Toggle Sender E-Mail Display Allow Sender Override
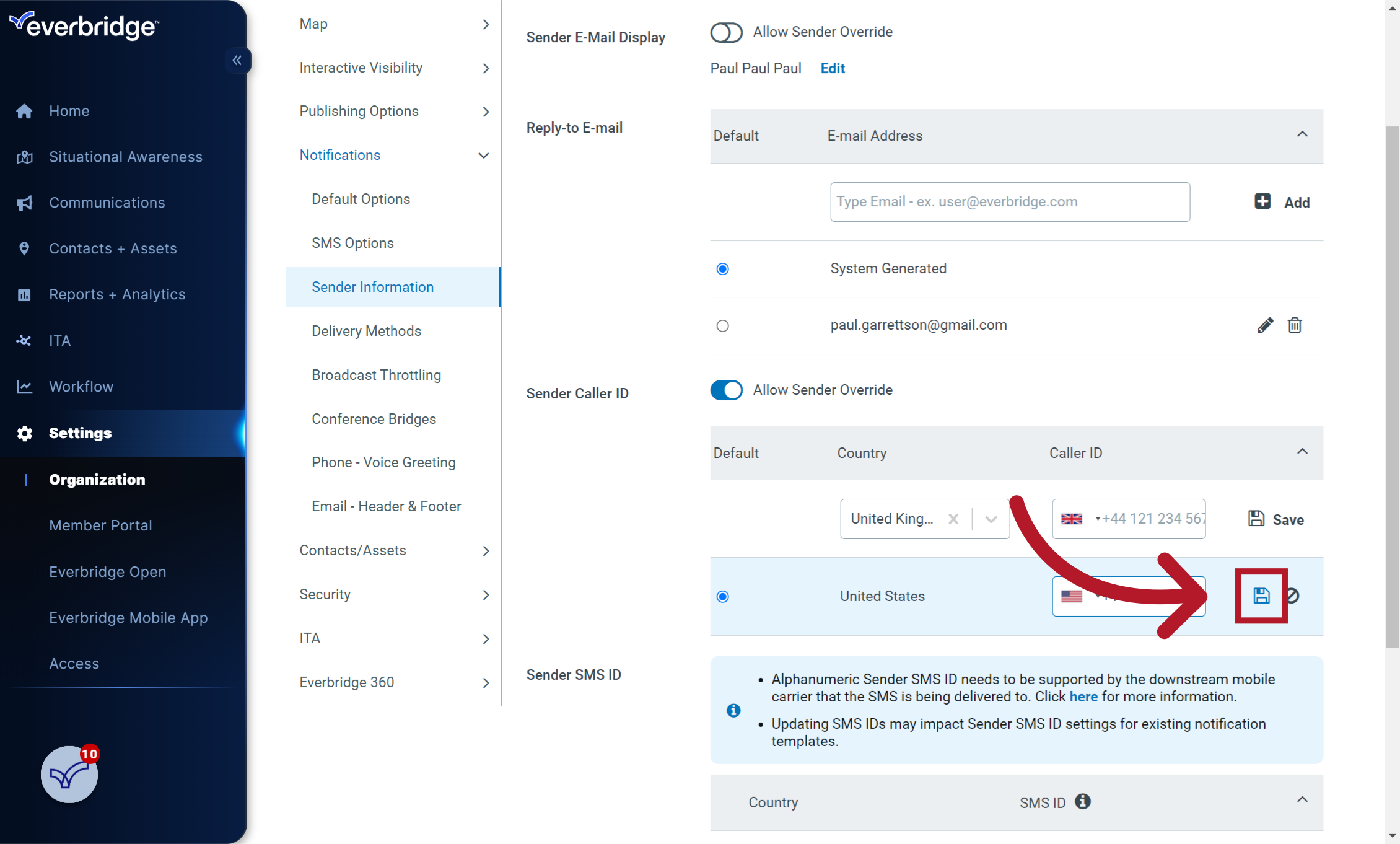1400x844 pixels. click(x=726, y=32)
